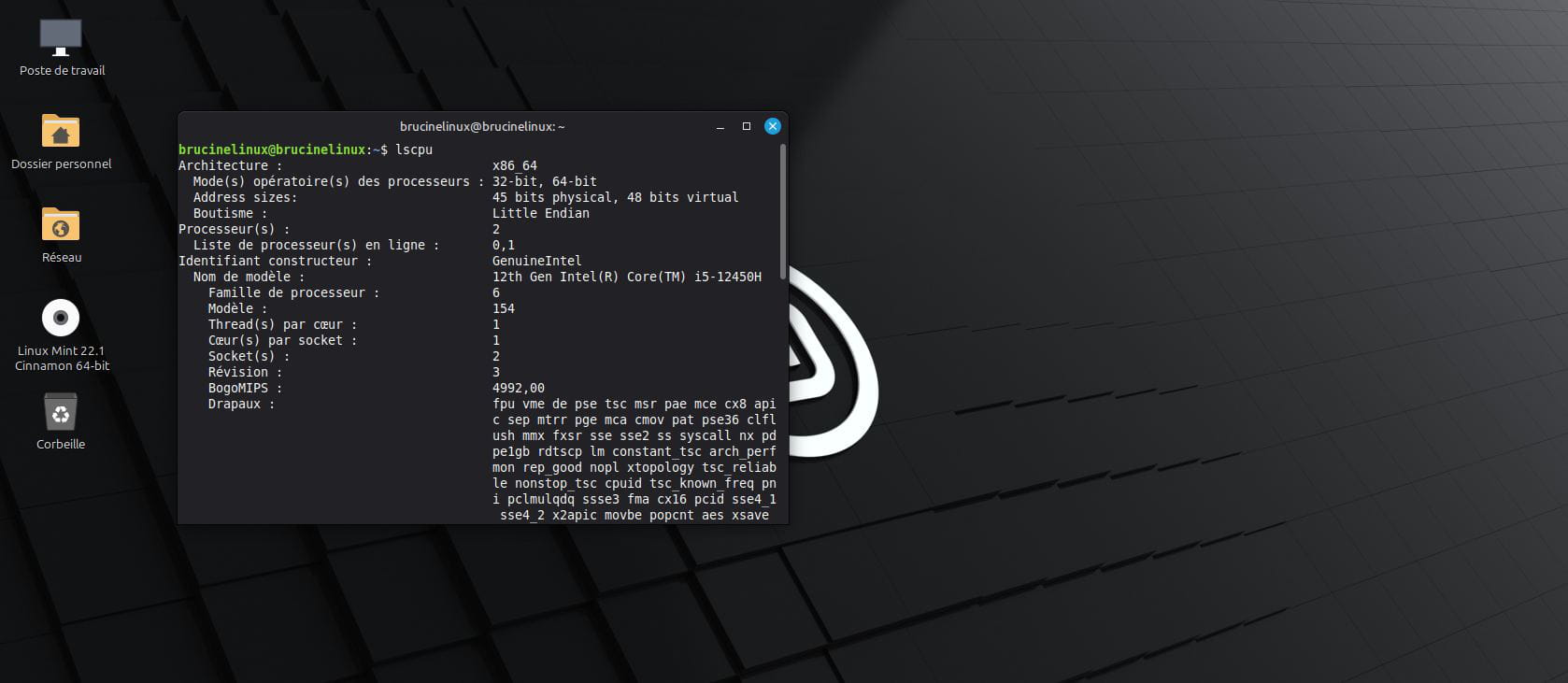The width and height of the screenshot is (1568, 683).
Task: Click the 'Mode(s) opératoire(s) des processeurs :' label
Action: (x=339, y=181)
